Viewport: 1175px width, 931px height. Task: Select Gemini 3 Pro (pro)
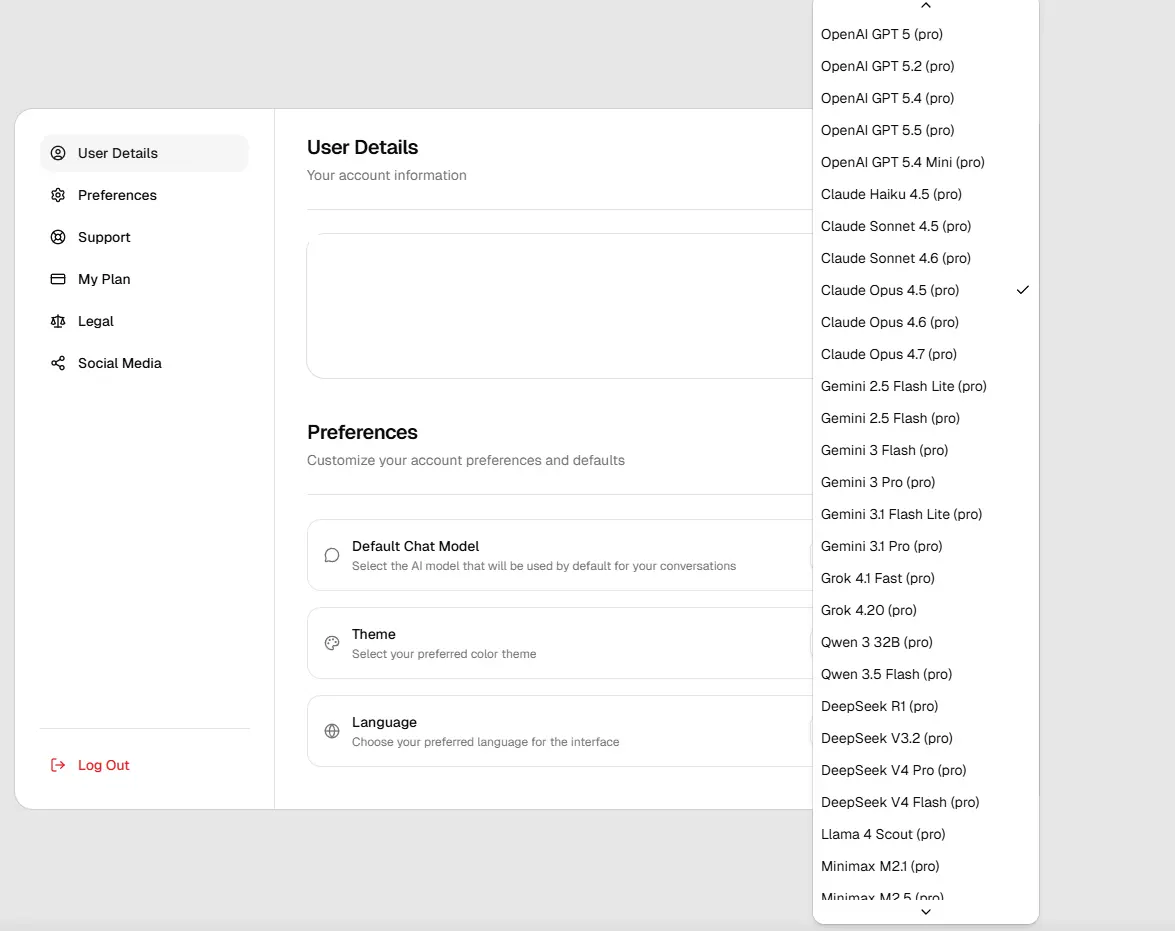coord(925,482)
